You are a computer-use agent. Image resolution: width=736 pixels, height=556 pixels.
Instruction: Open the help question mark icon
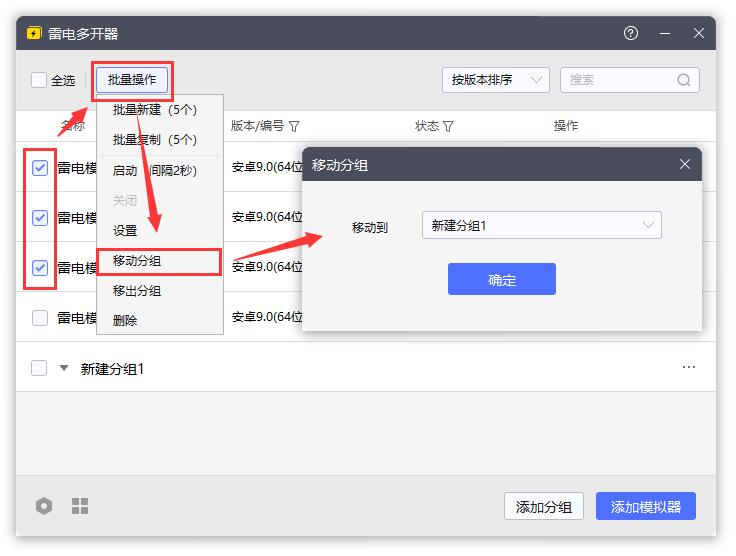(630, 33)
